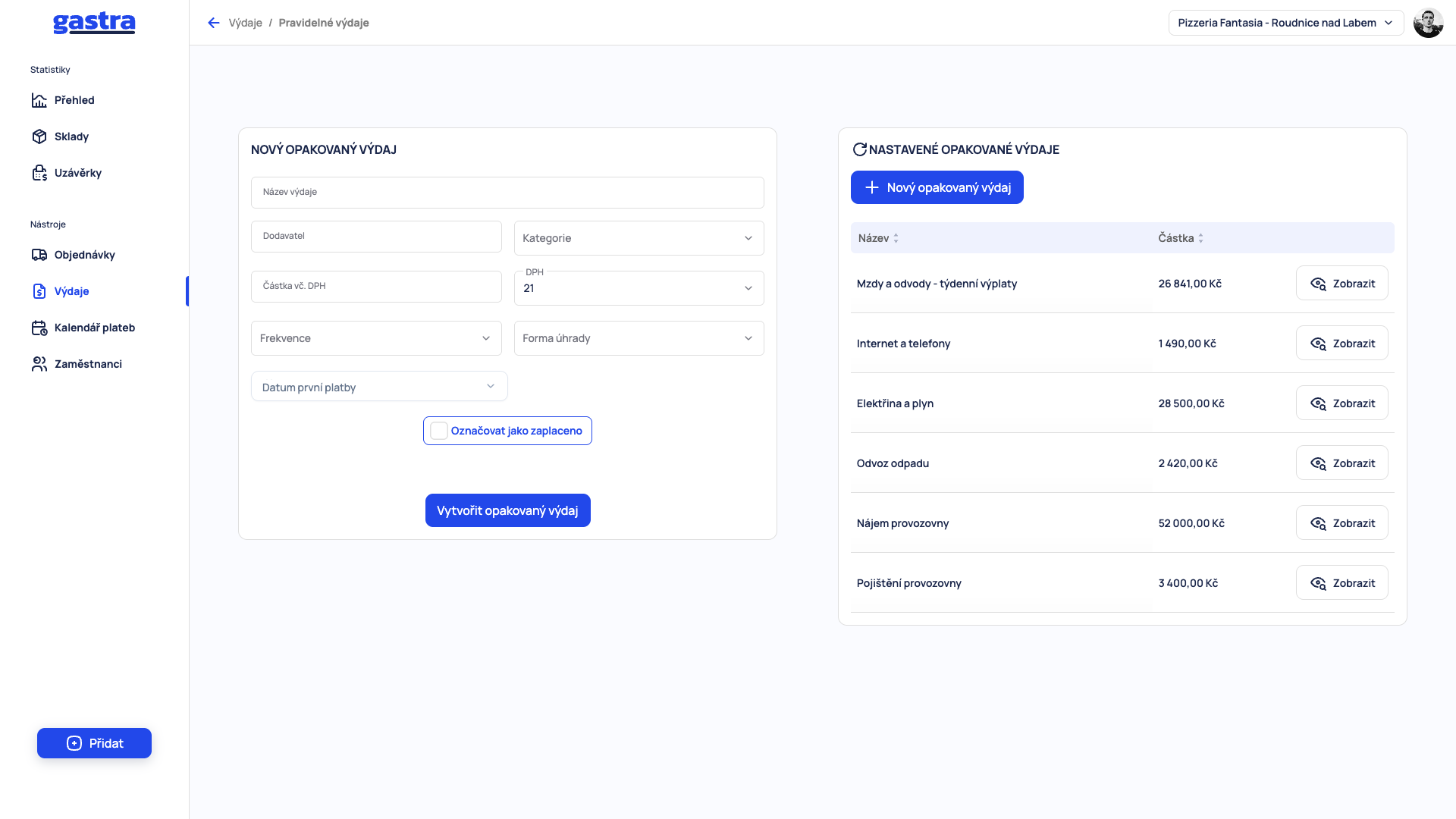Open the Kategorie dropdown
Viewport: 1456px width, 819px height.
[x=639, y=238]
